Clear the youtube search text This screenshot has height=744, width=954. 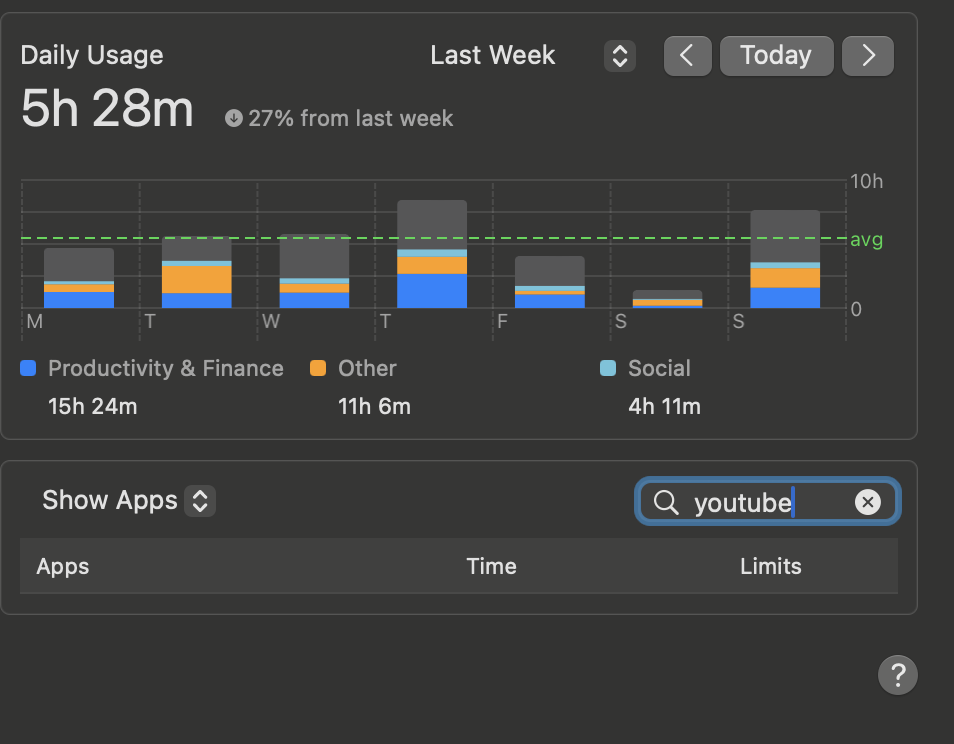click(x=867, y=502)
